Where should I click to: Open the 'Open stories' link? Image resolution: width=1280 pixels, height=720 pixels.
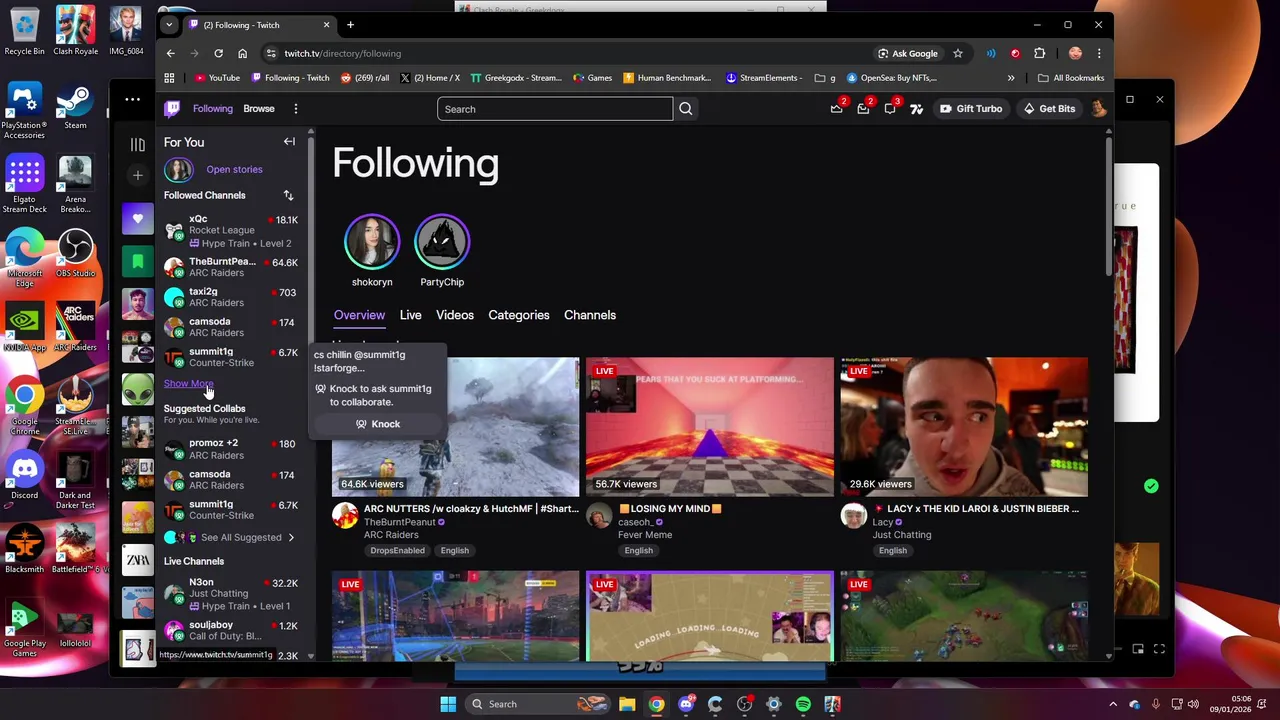click(x=234, y=169)
